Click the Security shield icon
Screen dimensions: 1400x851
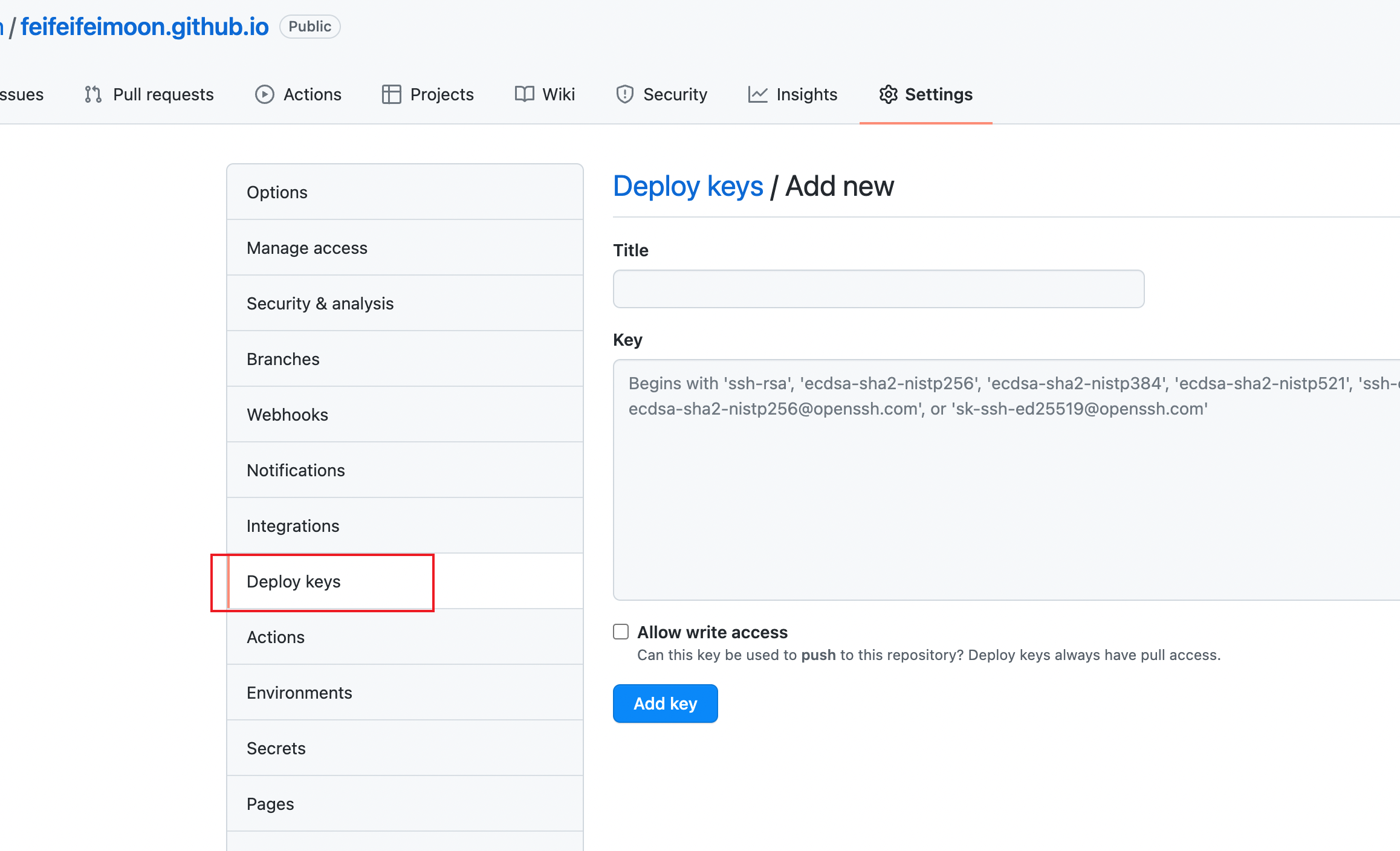(x=624, y=94)
